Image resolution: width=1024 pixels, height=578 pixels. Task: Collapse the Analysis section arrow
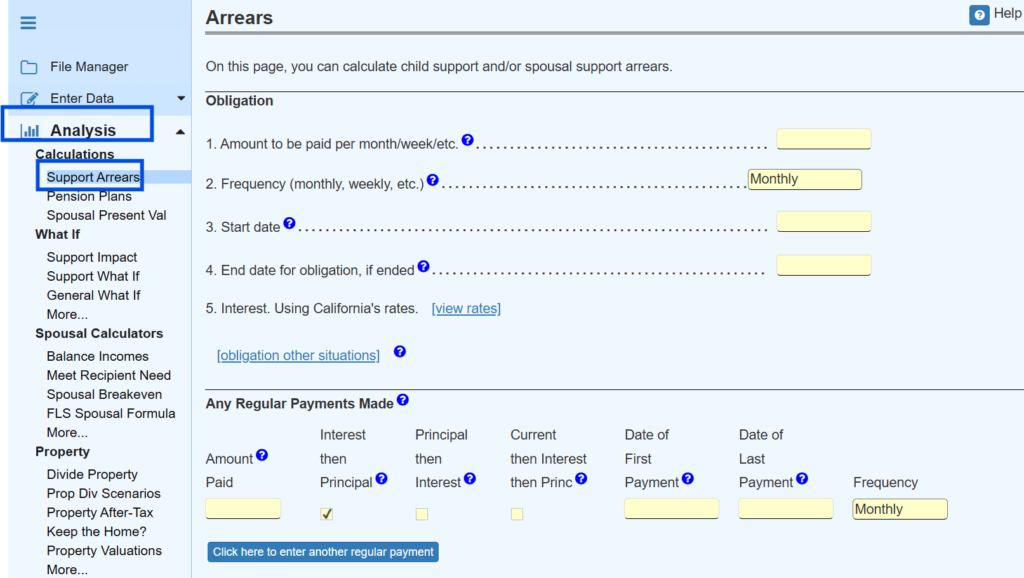(x=180, y=132)
